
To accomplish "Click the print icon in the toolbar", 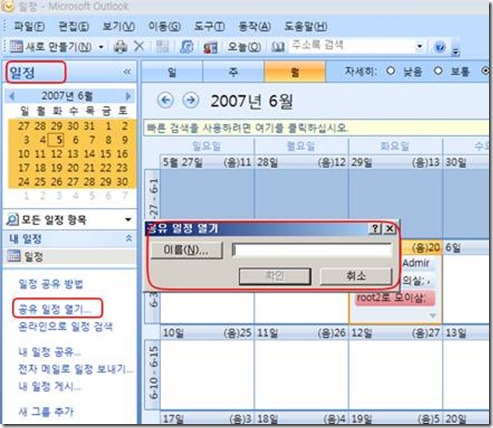I will click(120, 47).
